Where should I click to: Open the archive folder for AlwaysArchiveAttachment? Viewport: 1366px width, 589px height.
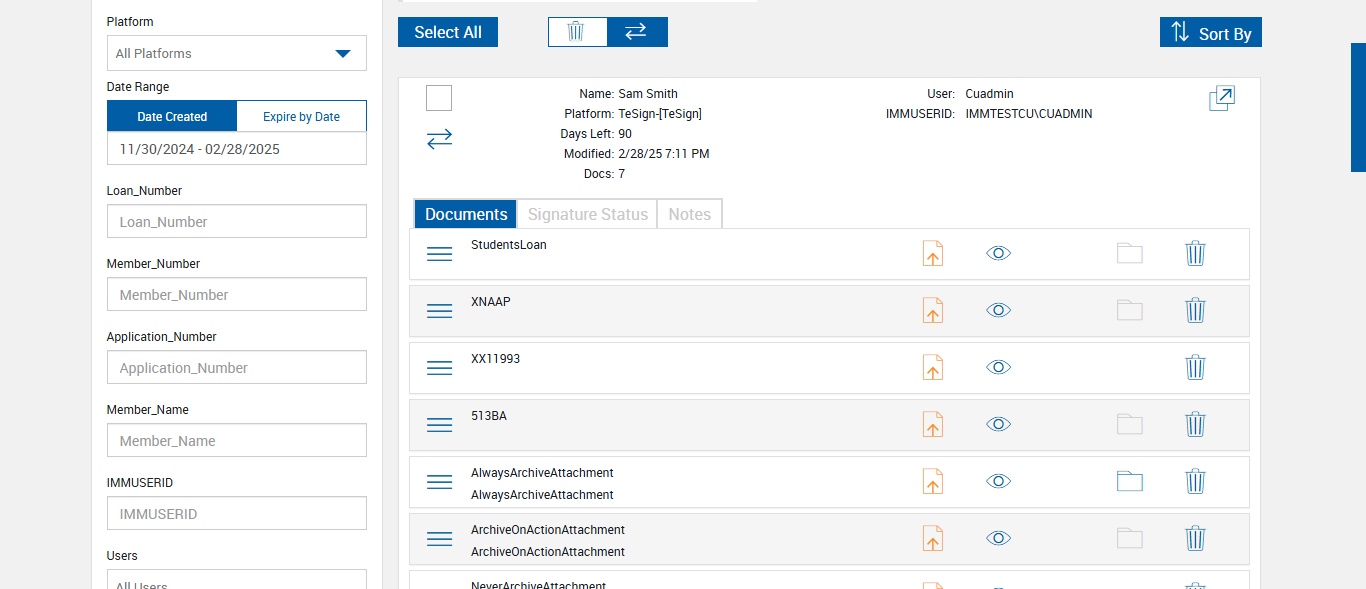point(1130,481)
